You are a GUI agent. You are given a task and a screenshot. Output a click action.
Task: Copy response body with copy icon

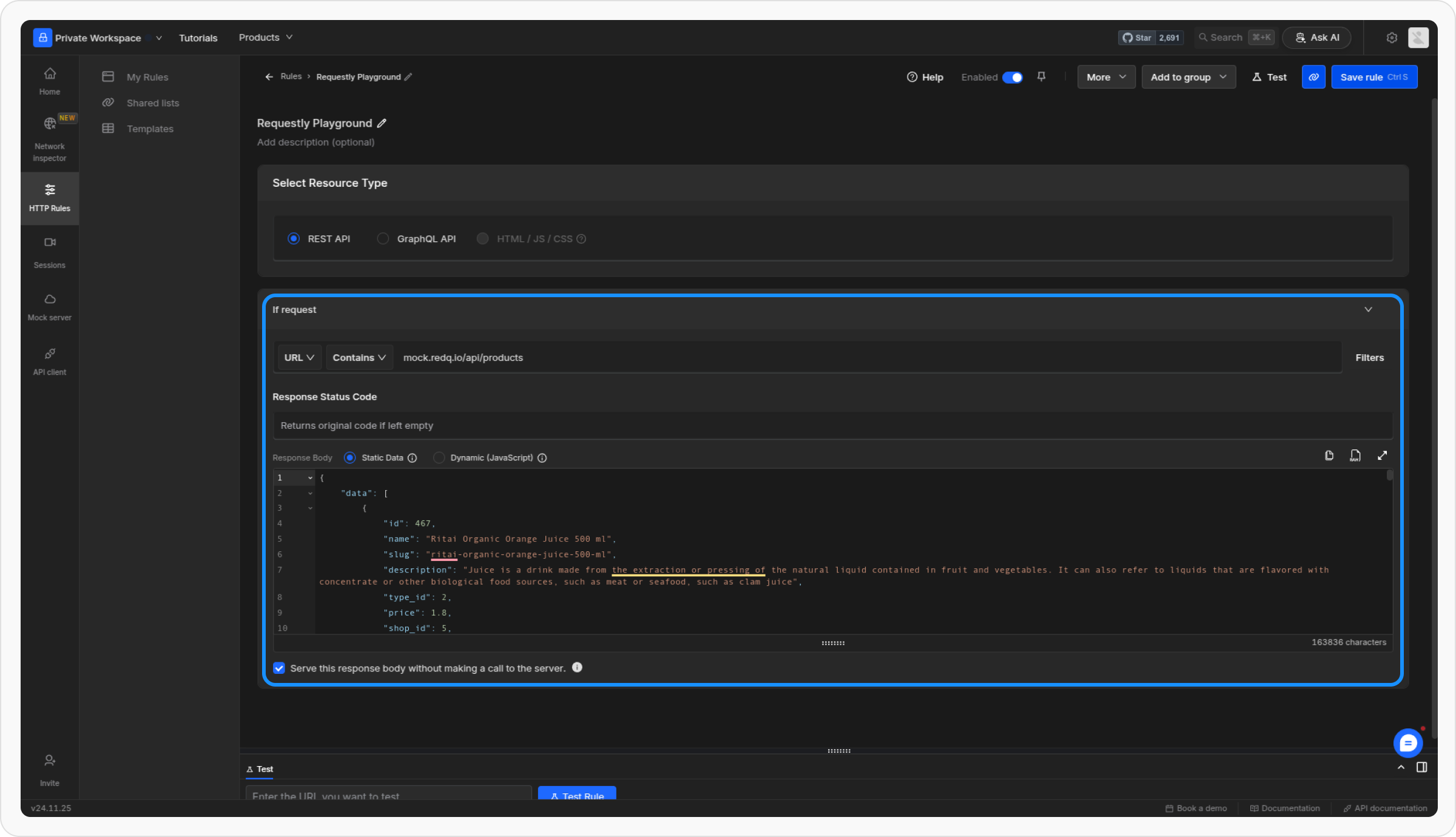(1329, 455)
